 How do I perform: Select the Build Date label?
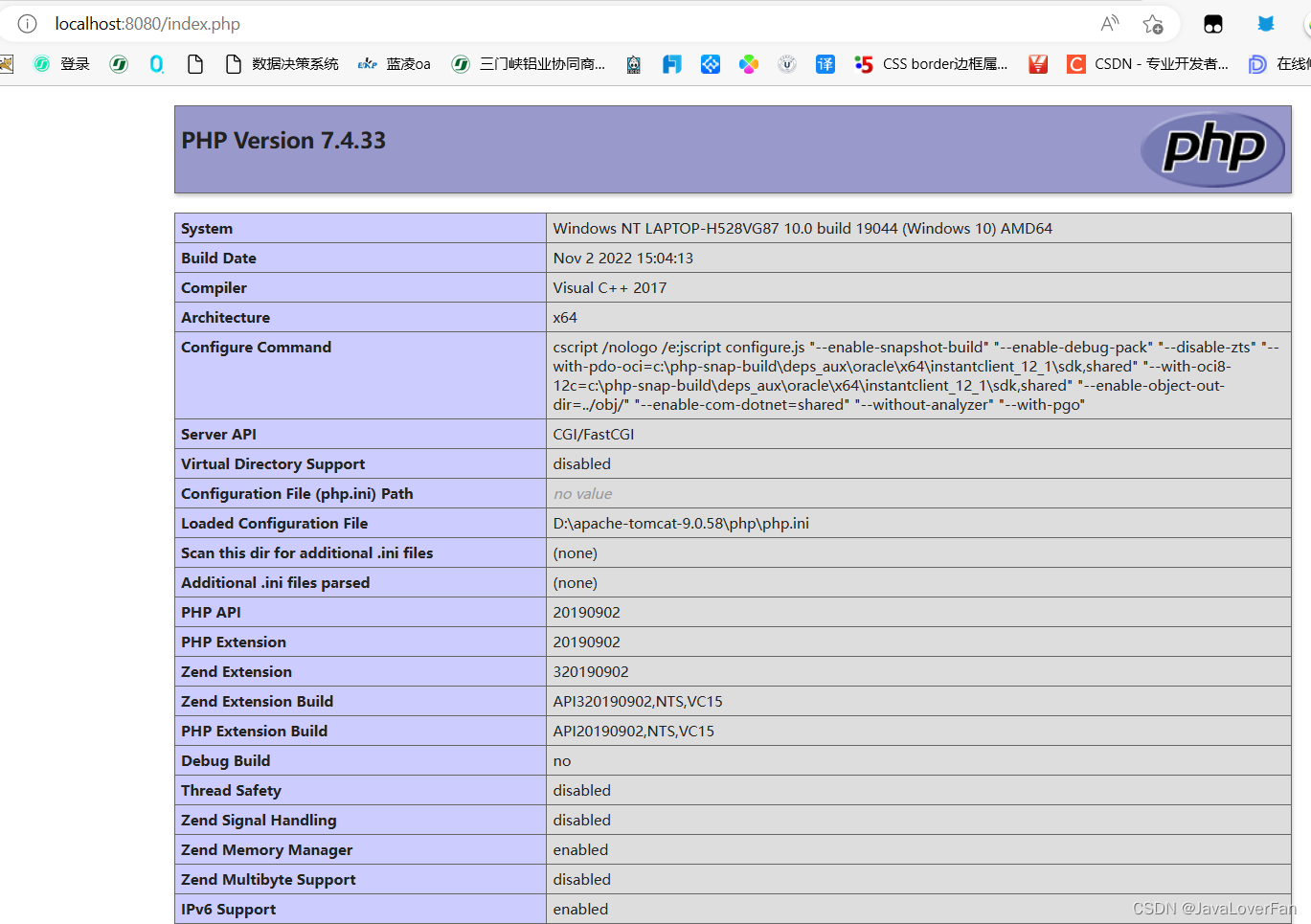pos(218,258)
